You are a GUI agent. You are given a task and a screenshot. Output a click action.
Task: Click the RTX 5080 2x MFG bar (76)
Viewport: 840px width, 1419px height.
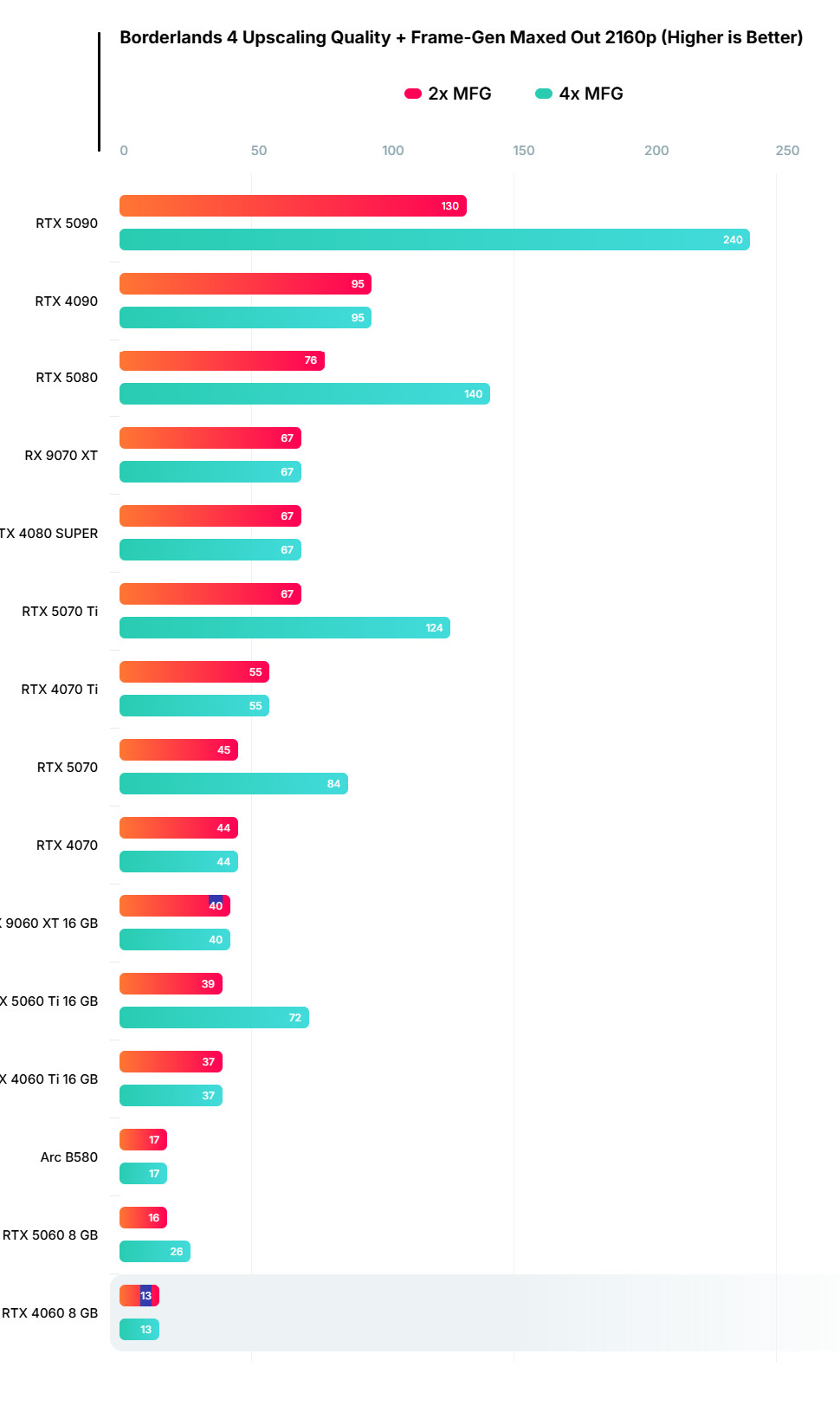click(x=222, y=361)
